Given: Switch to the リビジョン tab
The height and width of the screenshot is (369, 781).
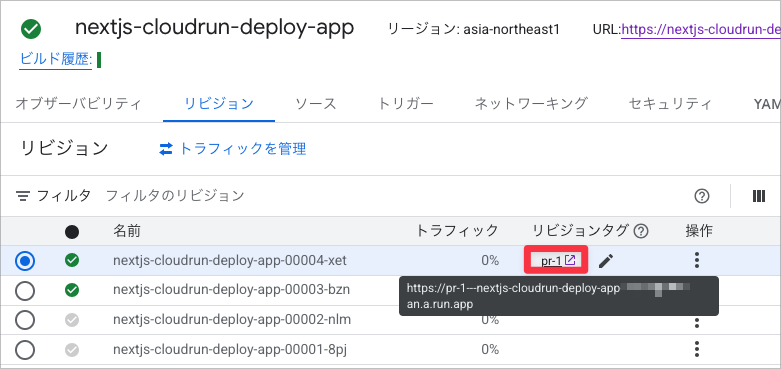Looking at the screenshot, I should pos(219,104).
